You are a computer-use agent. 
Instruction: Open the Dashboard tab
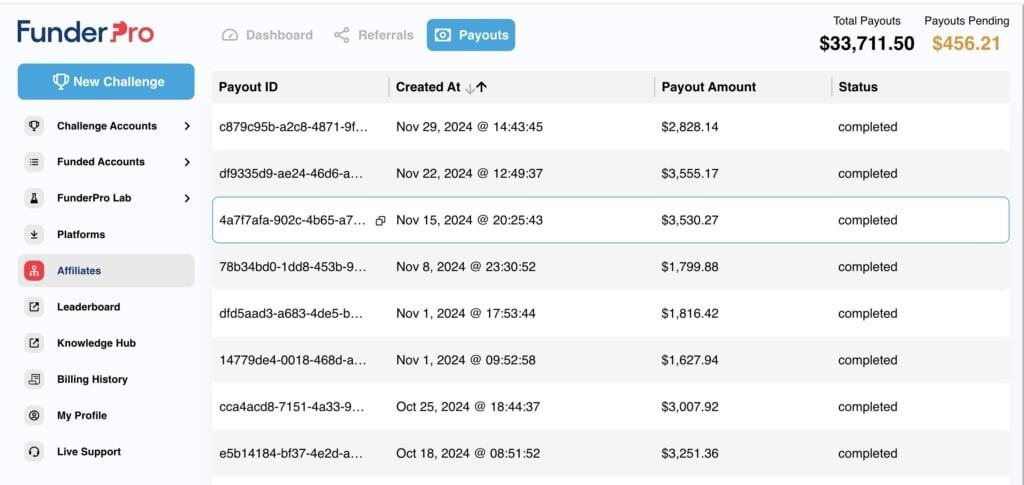pos(267,35)
